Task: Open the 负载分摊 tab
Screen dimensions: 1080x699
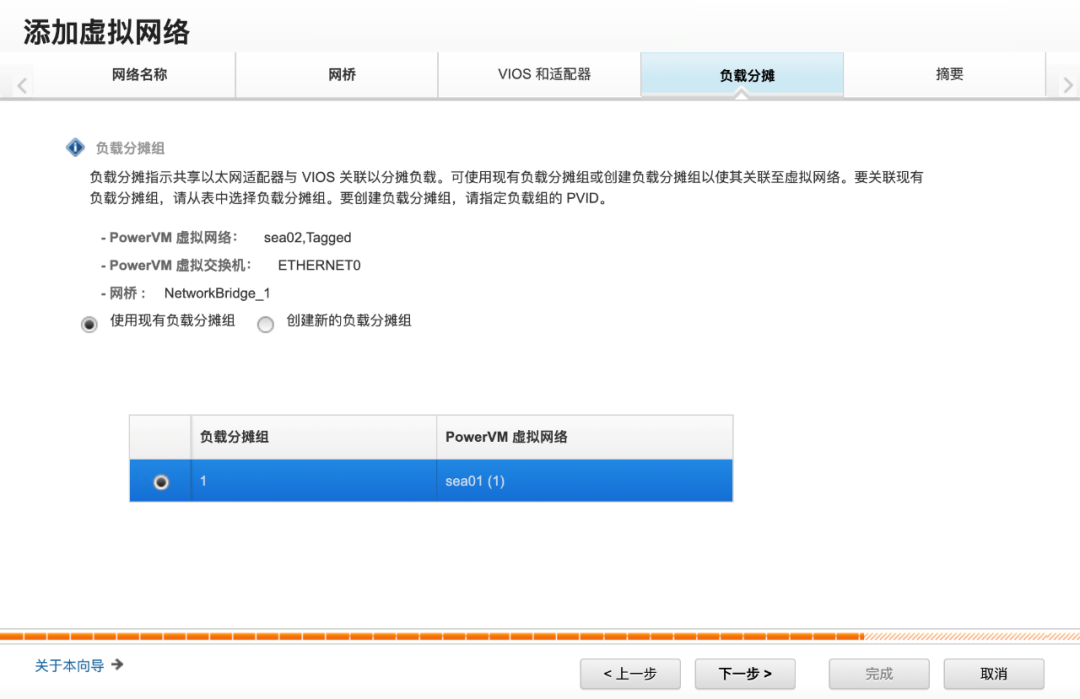Action: 742,74
